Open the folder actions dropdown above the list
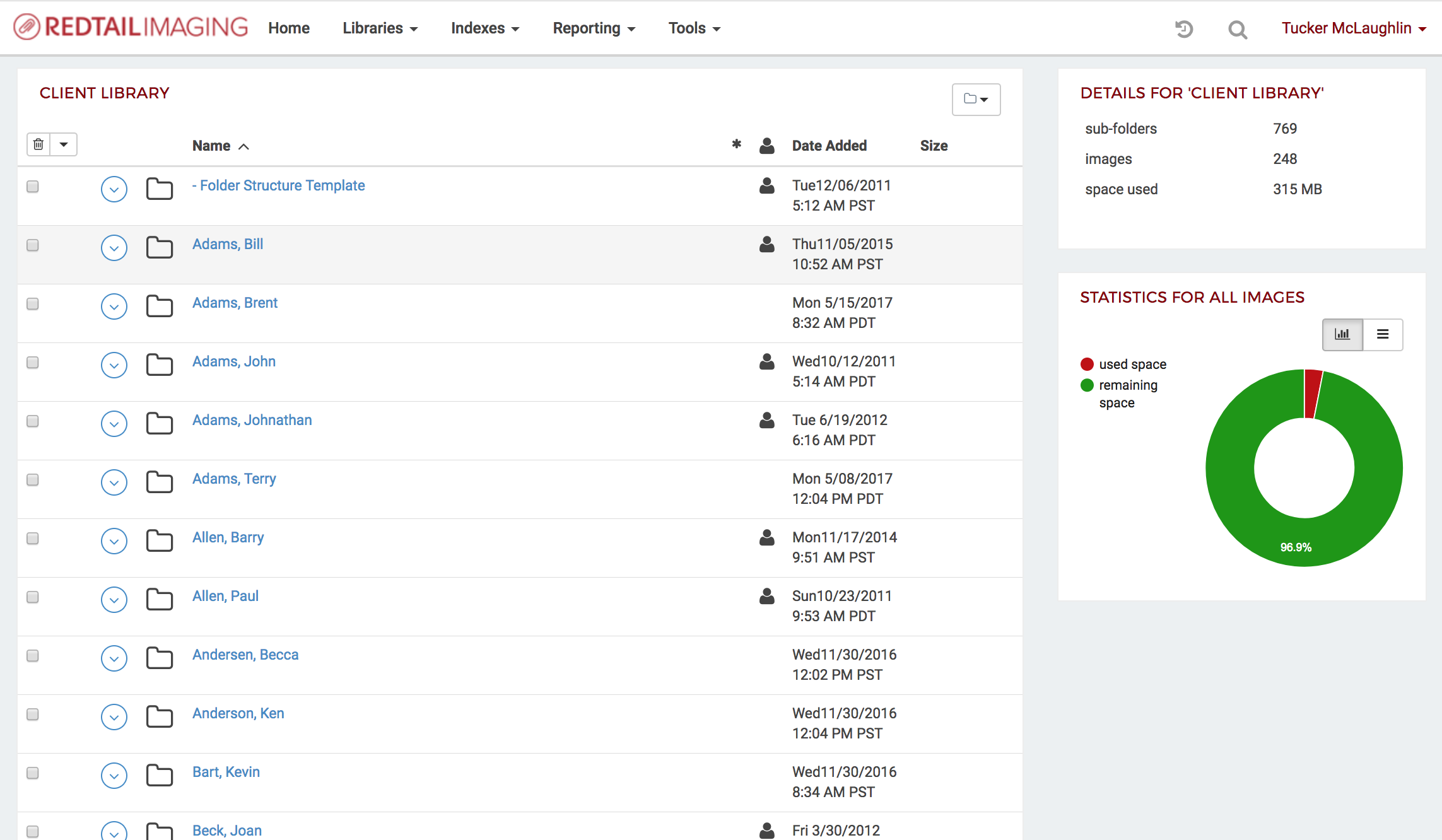 (976, 100)
